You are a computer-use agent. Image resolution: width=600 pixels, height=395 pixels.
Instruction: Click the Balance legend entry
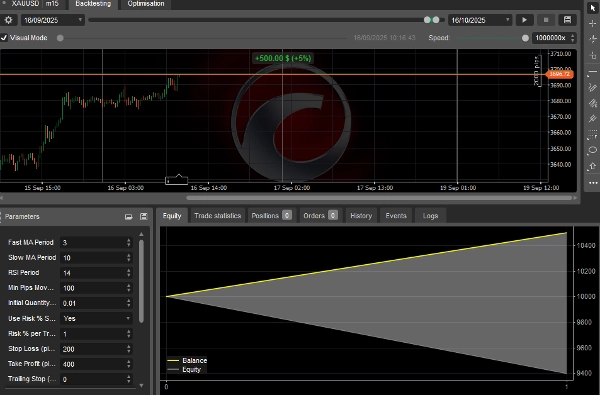click(x=188, y=361)
